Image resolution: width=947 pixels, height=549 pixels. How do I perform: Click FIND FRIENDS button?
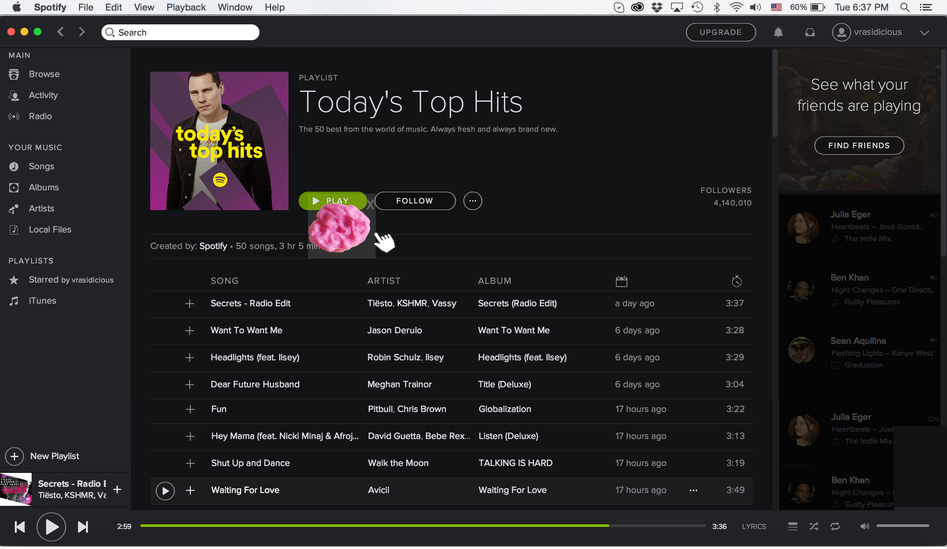(859, 146)
